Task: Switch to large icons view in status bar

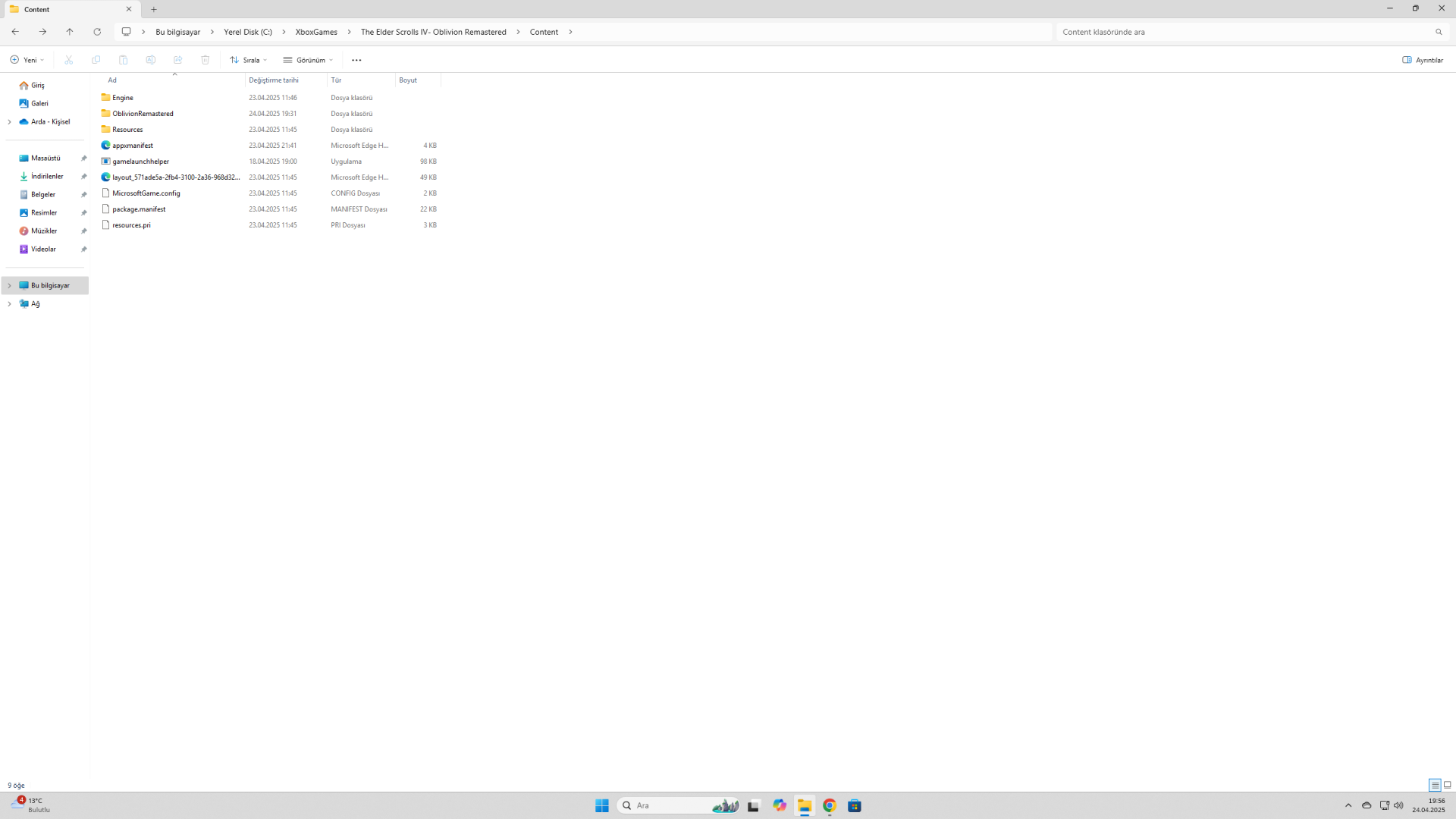Action: [x=1447, y=785]
